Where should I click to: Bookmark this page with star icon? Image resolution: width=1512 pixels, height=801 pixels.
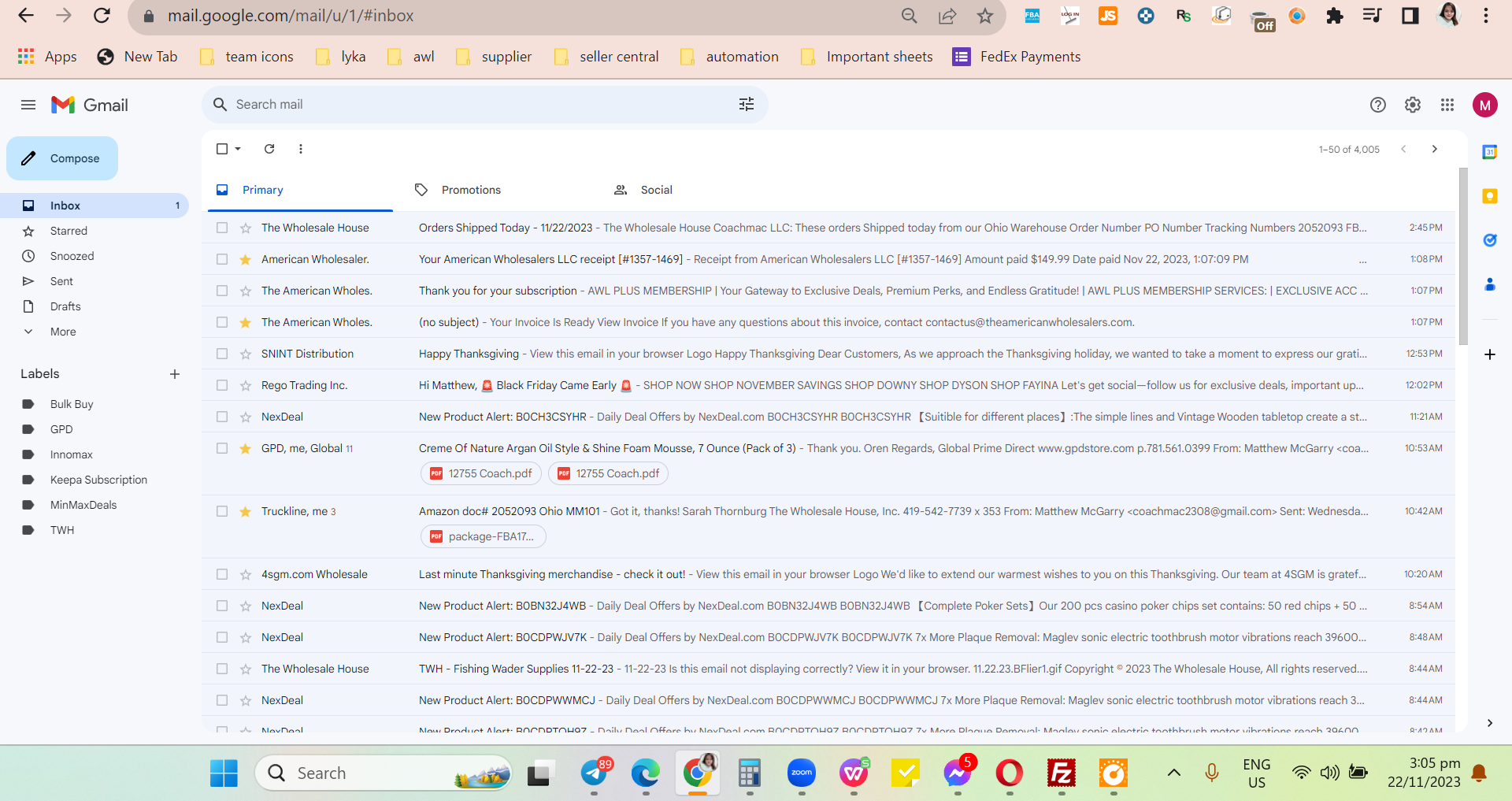tap(985, 16)
